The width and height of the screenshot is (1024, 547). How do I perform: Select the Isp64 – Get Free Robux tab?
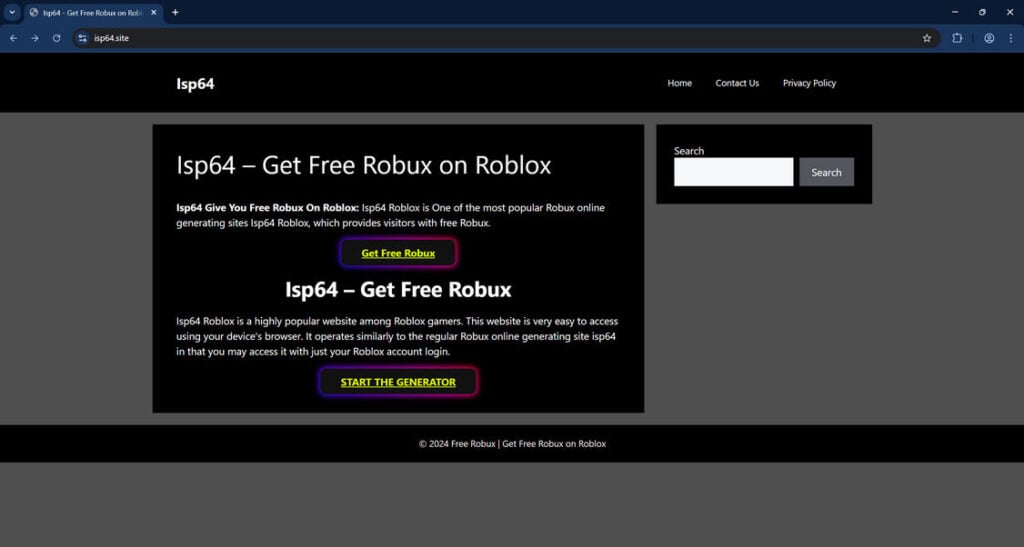tap(92, 12)
